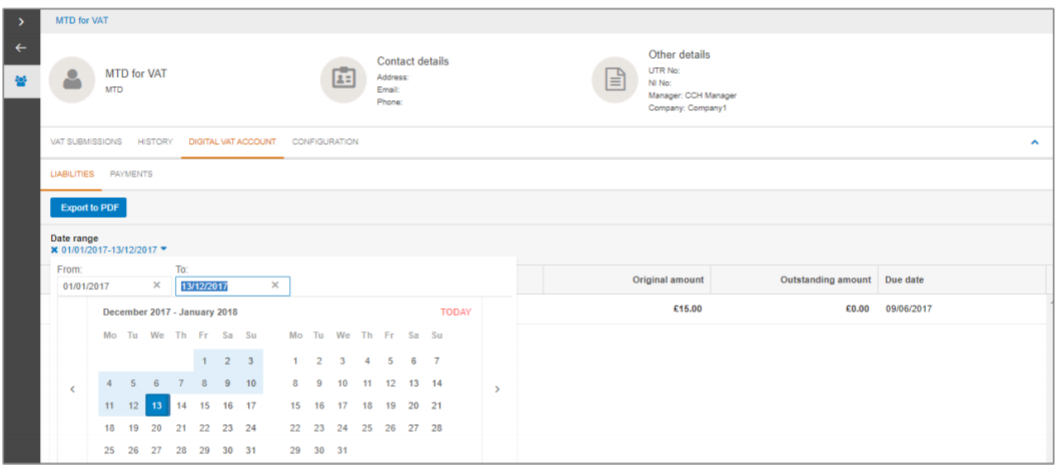Viewport: 1062px width, 465px height.
Task: Choose December 20 in calendar
Action: coord(156,428)
